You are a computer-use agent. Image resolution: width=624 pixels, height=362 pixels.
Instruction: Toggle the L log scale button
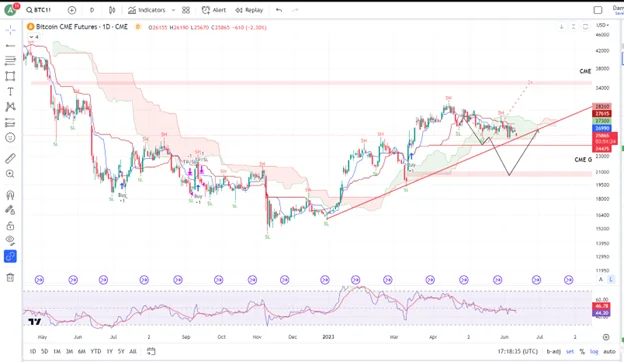click(x=611, y=279)
